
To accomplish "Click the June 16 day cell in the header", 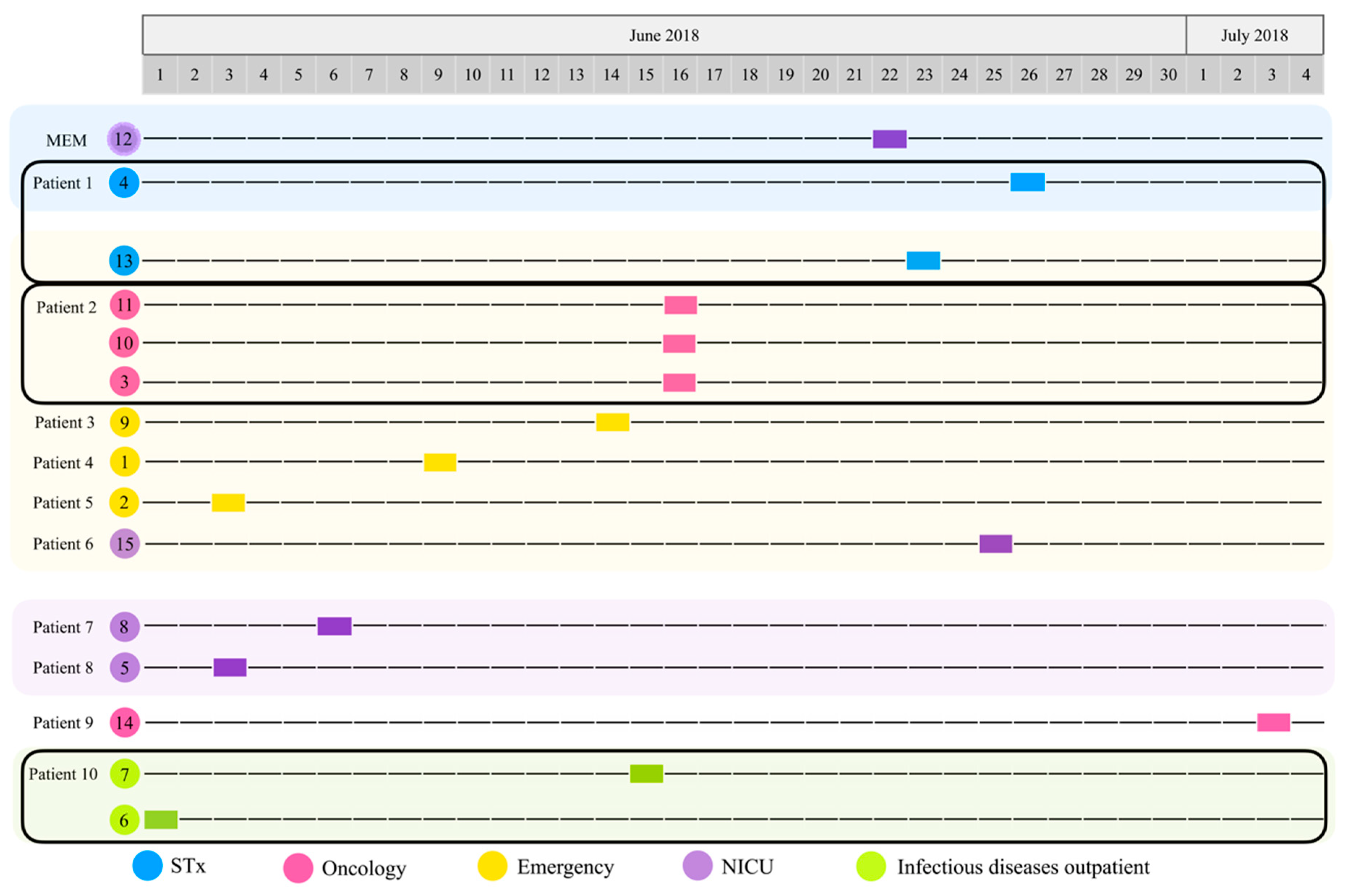I will [680, 75].
